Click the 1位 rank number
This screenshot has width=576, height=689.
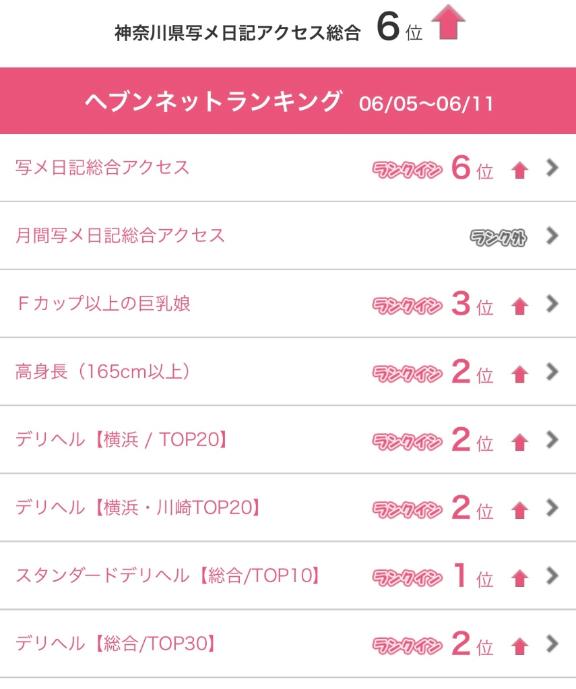[x=472, y=576]
